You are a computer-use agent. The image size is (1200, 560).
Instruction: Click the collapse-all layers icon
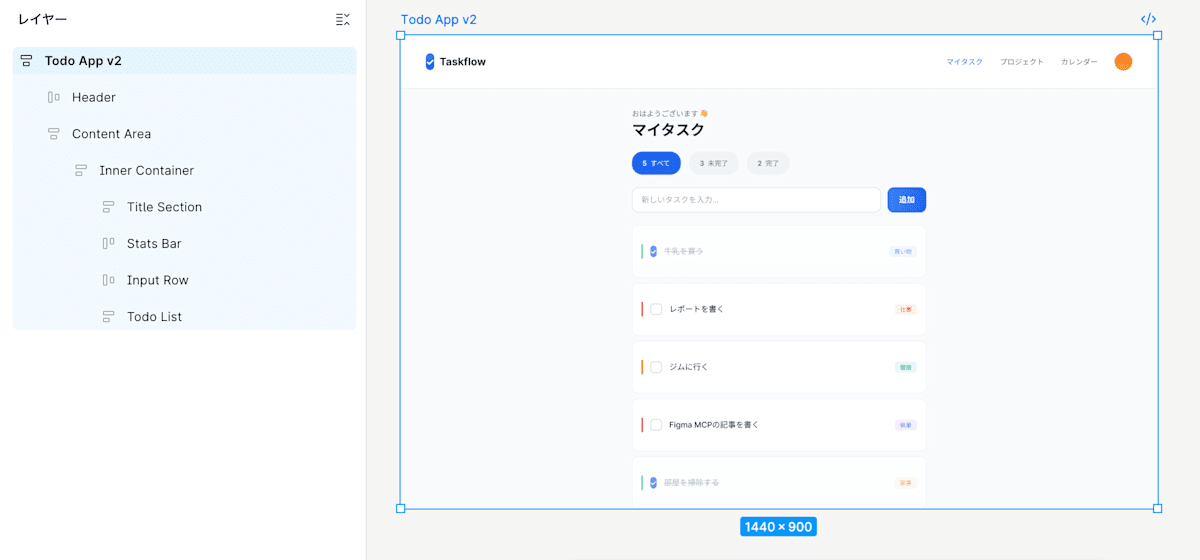(343, 19)
